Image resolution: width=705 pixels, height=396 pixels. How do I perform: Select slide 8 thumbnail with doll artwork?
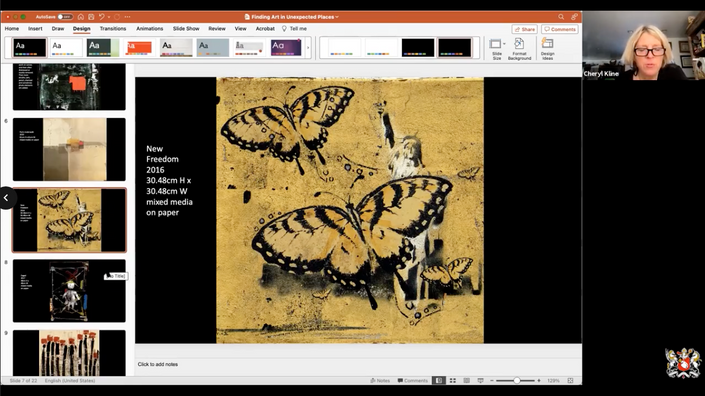[69, 290]
